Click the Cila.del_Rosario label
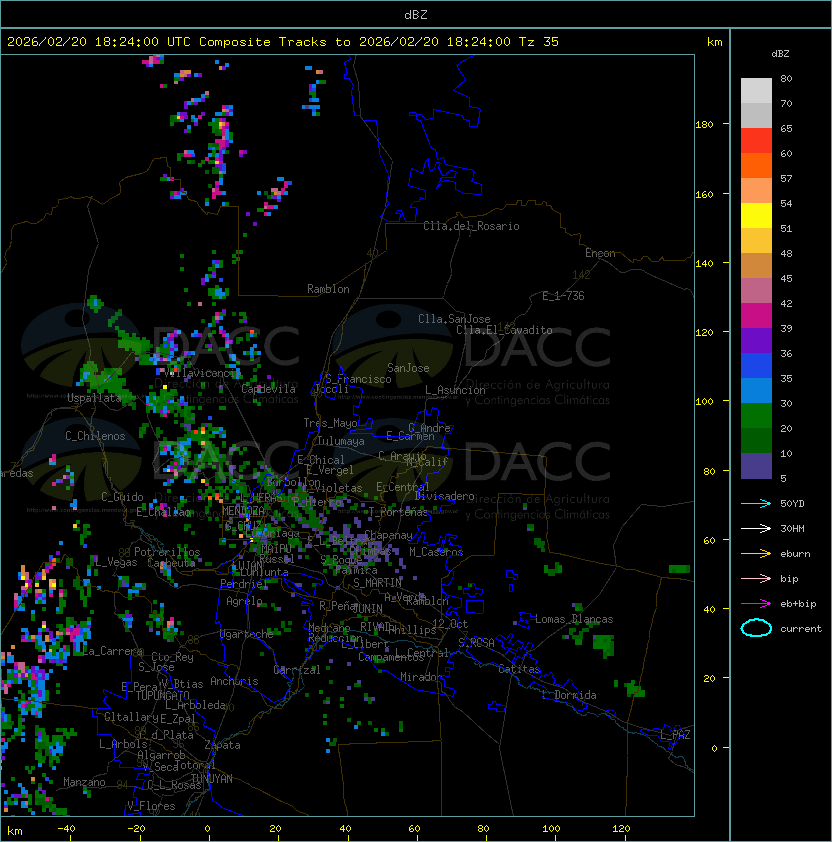This screenshot has height=842, width=832. pos(471,226)
